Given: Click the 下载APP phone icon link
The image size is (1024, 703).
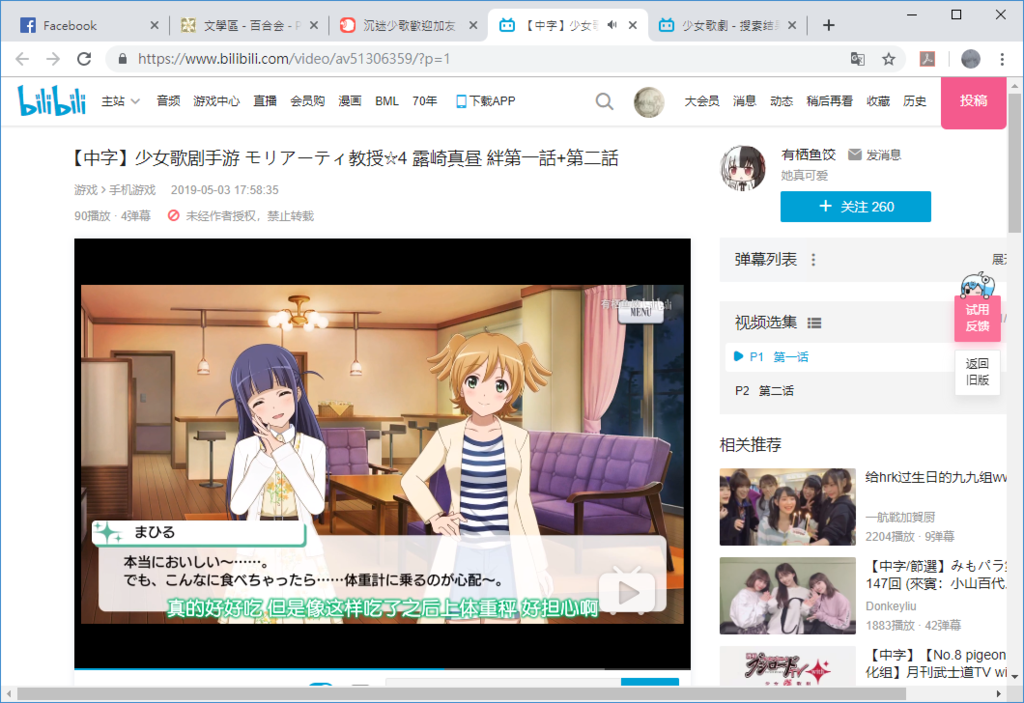Looking at the screenshot, I should tap(485, 101).
